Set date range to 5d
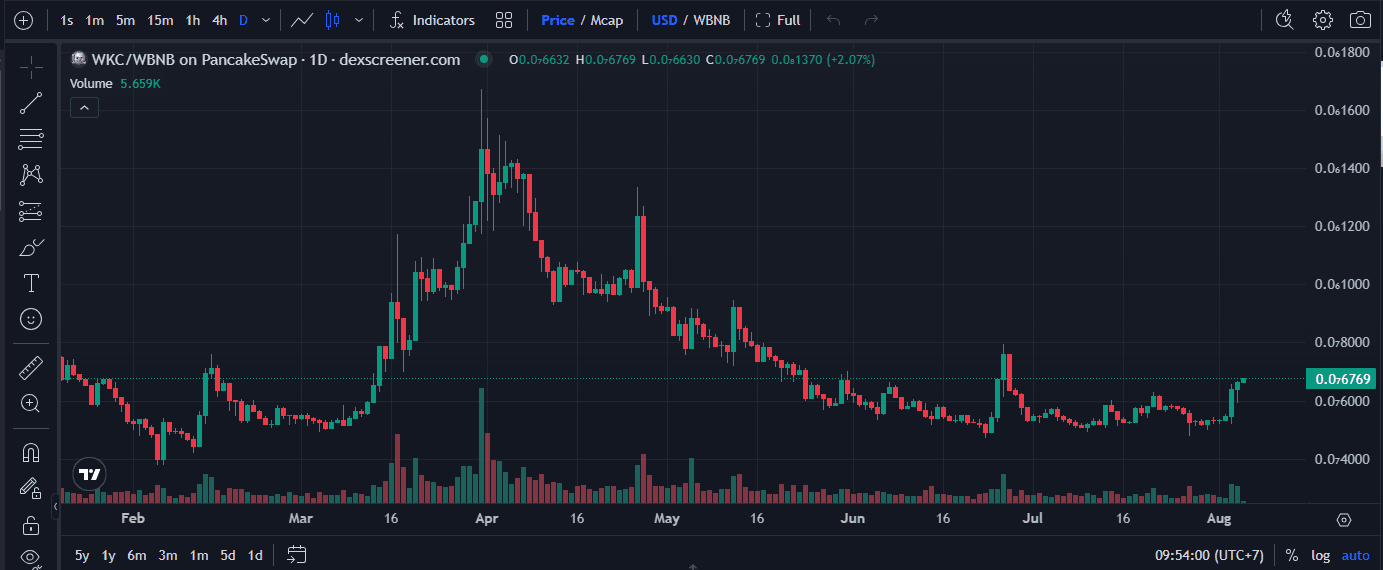 tap(228, 555)
